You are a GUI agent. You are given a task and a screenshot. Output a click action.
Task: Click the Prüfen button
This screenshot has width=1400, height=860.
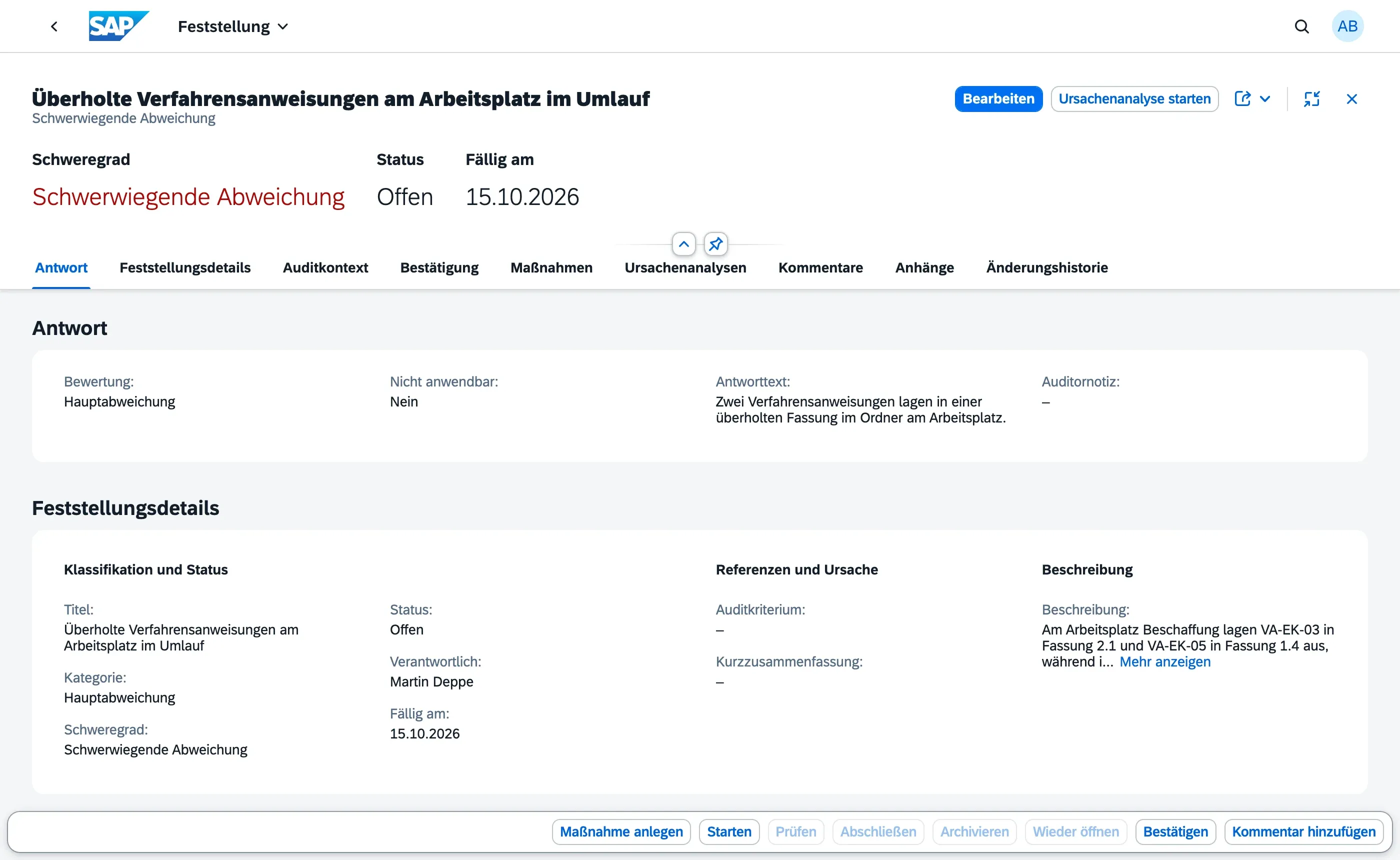pyautogui.click(x=795, y=831)
